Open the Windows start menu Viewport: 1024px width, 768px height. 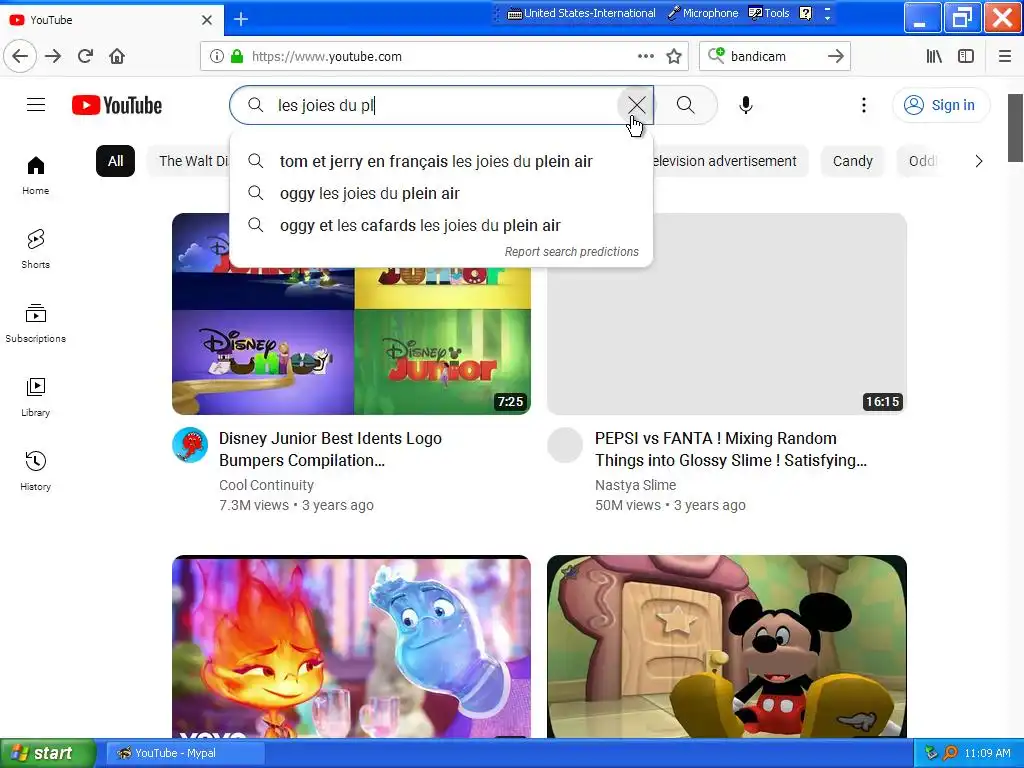pos(48,753)
